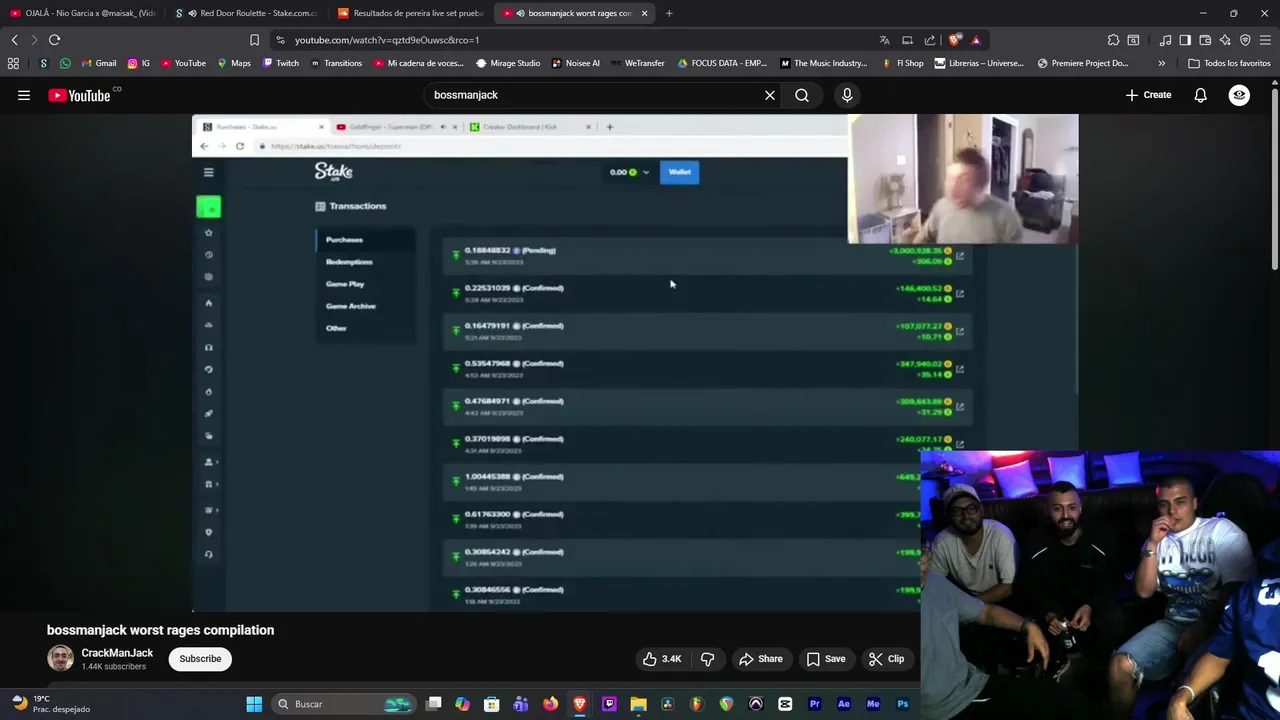The width and height of the screenshot is (1280, 720).
Task: Create a Clip of the video
Action: click(886, 659)
